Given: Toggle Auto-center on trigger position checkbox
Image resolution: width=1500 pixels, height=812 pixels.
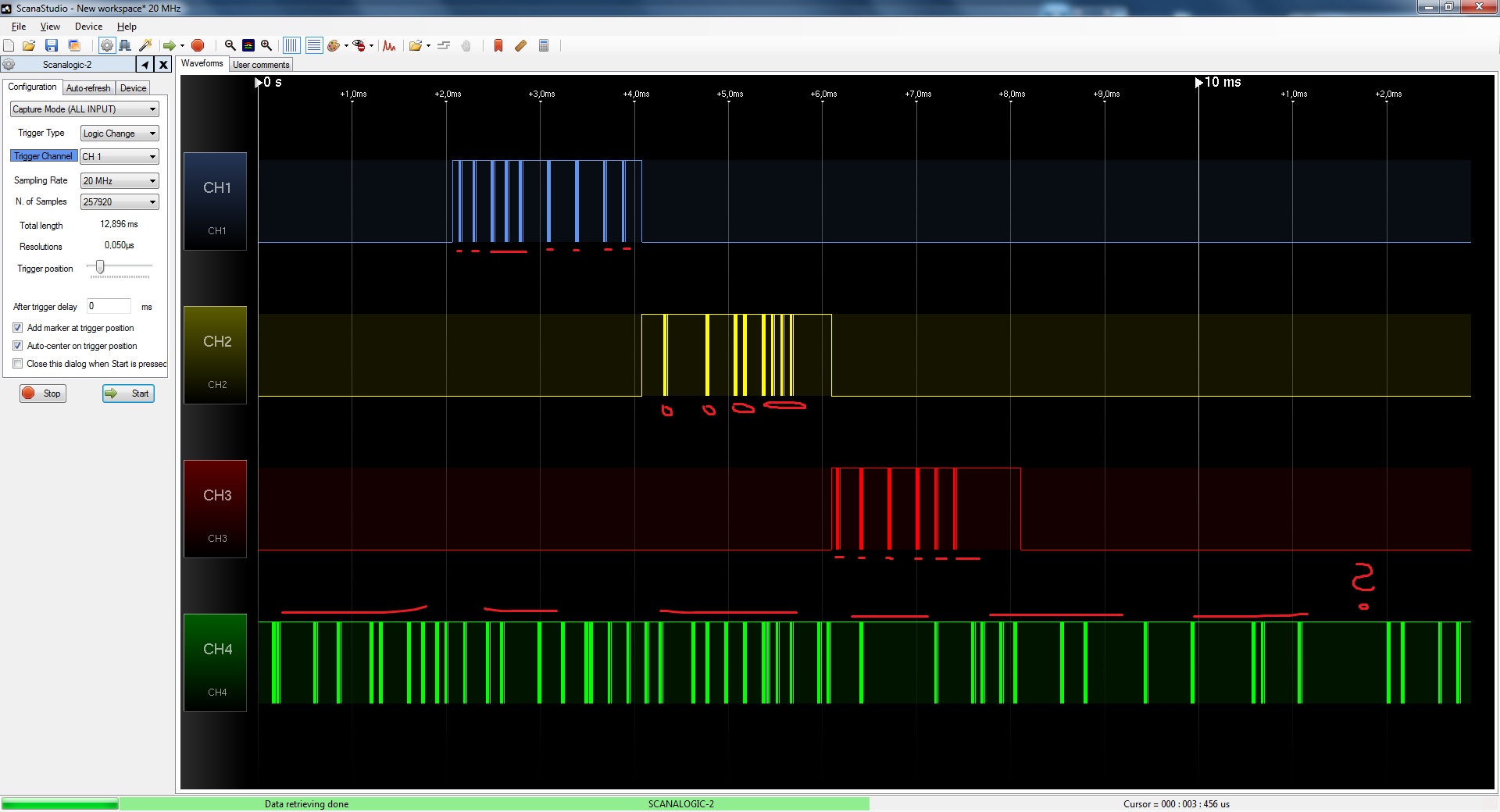Looking at the screenshot, I should click(17, 346).
